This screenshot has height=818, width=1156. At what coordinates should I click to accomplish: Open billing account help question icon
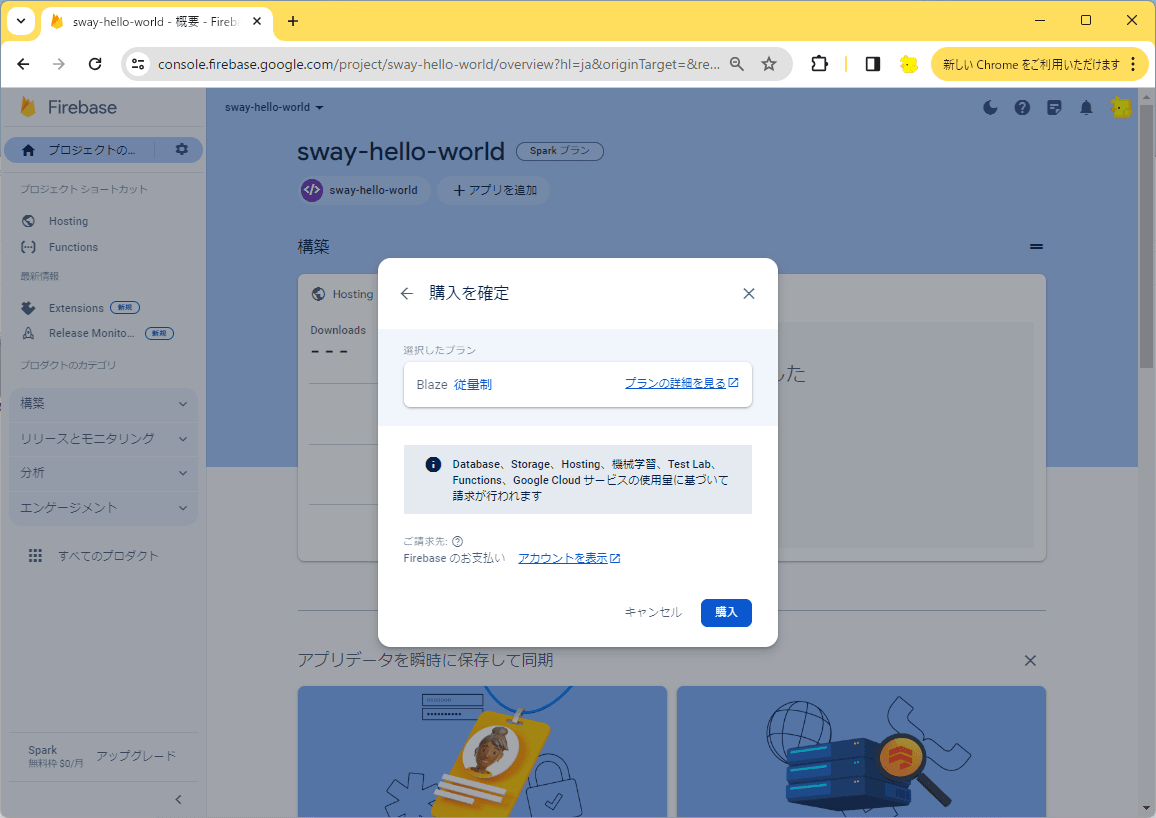tap(457, 542)
